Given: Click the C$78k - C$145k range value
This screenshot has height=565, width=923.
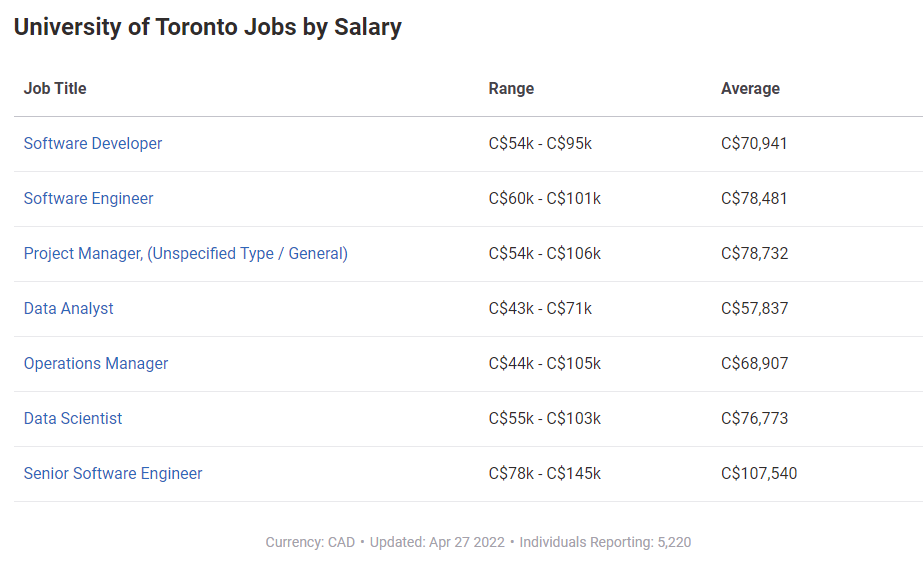Looking at the screenshot, I should tap(544, 473).
